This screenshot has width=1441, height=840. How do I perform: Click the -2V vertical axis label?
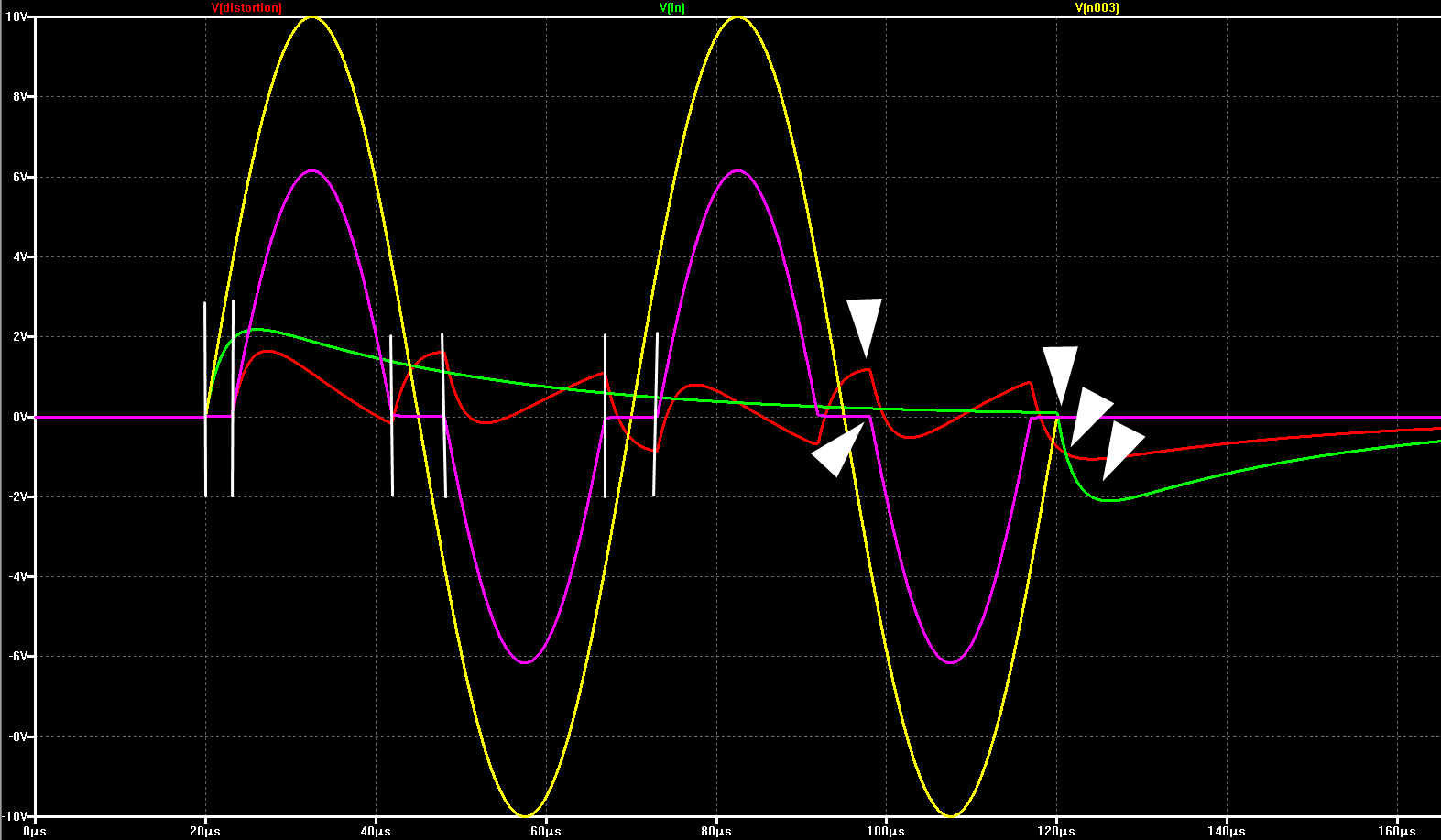[x=17, y=496]
